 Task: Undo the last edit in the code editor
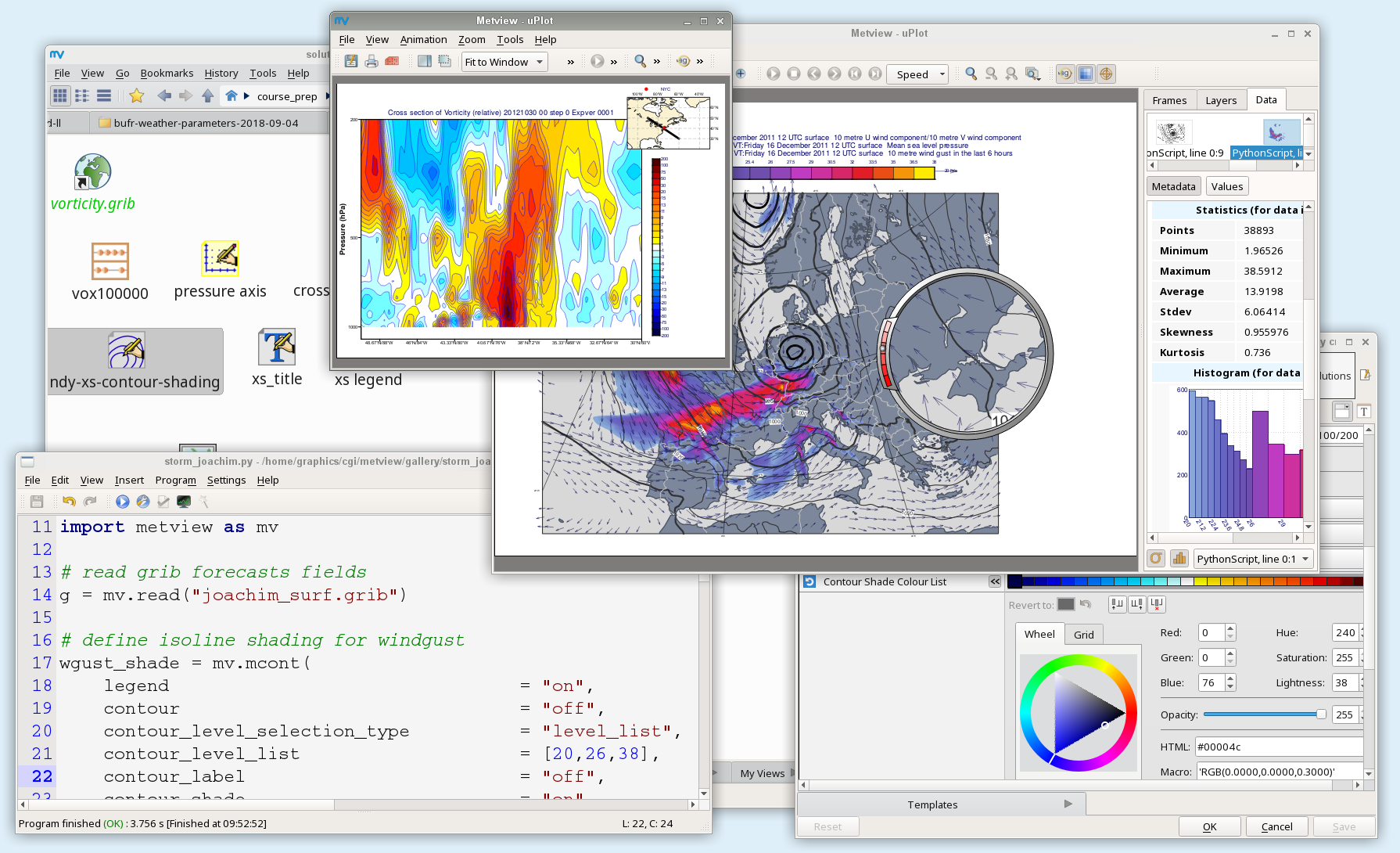coord(69,502)
